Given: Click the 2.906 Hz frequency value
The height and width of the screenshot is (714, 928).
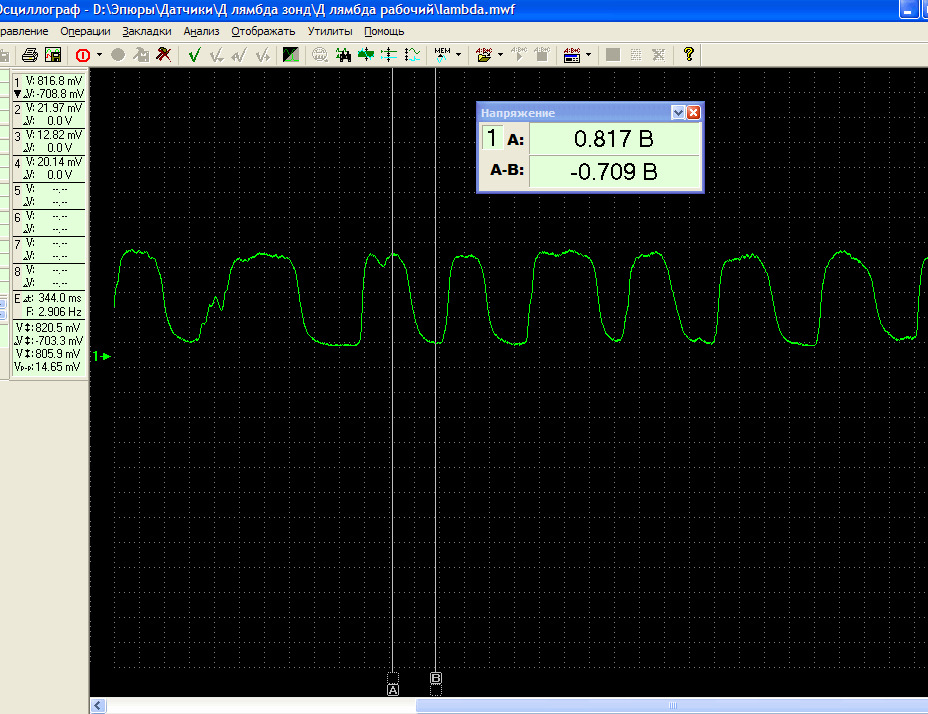Looking at the screenshot, I should [x=60, y=311].
